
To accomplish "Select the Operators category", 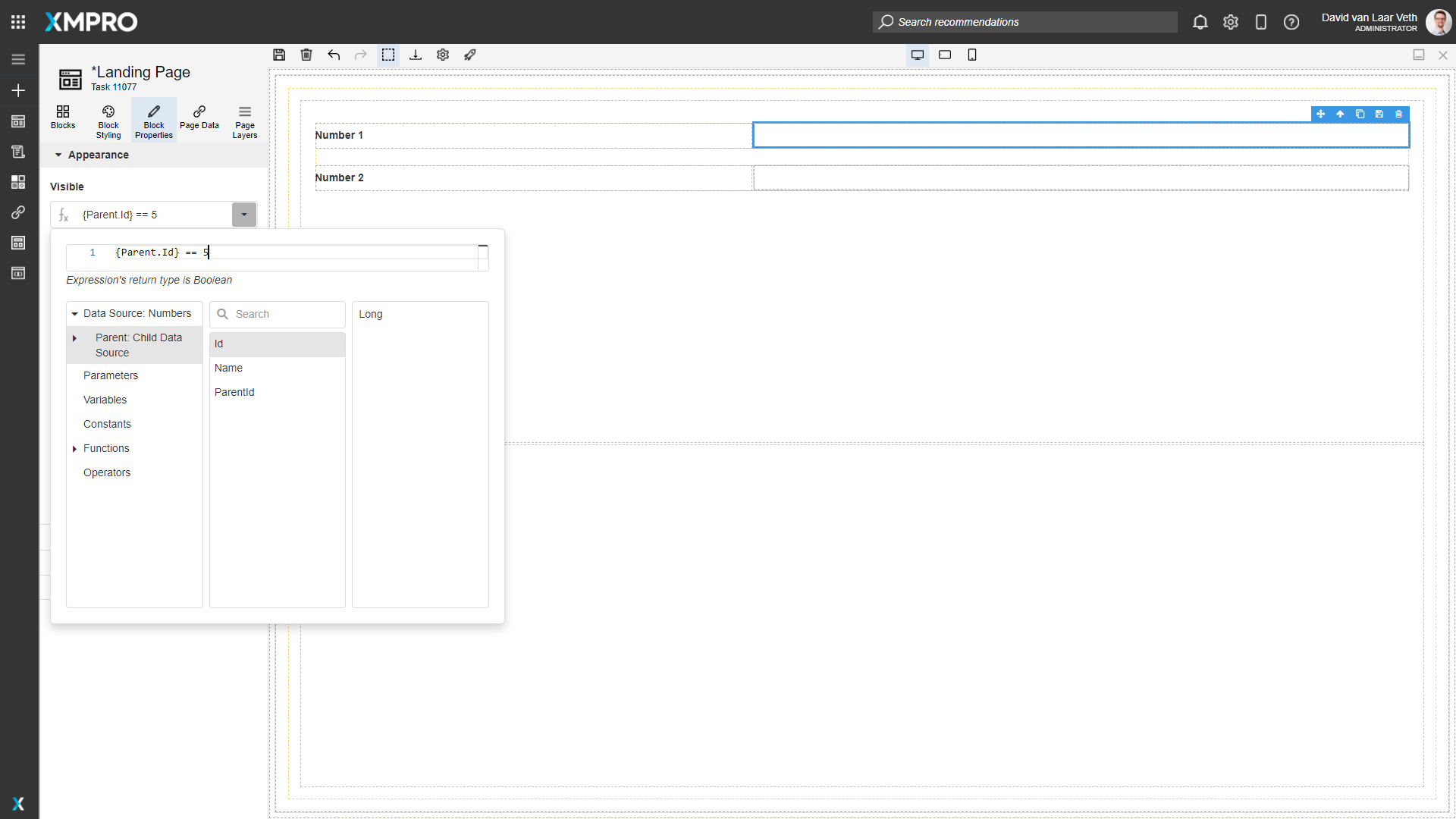I will [107, 472].
